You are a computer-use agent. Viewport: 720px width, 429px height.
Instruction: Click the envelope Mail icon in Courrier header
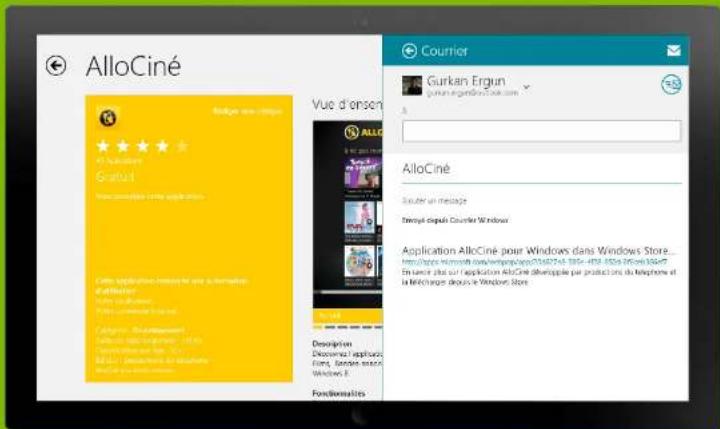pos(673,50)
